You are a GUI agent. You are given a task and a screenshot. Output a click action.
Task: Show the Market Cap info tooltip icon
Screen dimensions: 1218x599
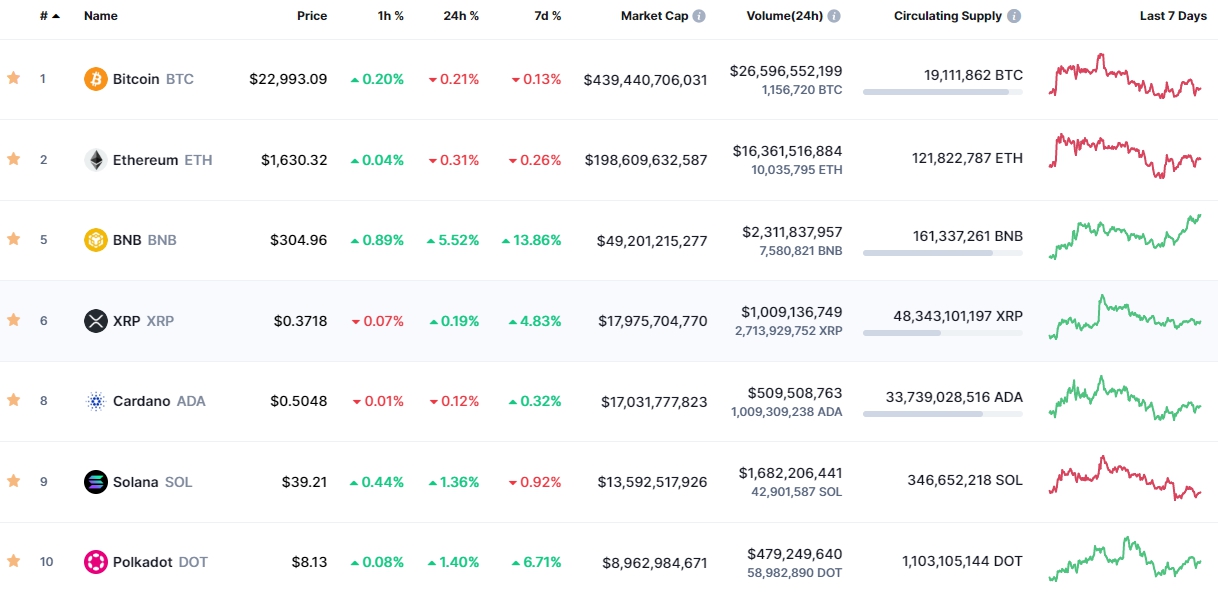pos(699,16)
